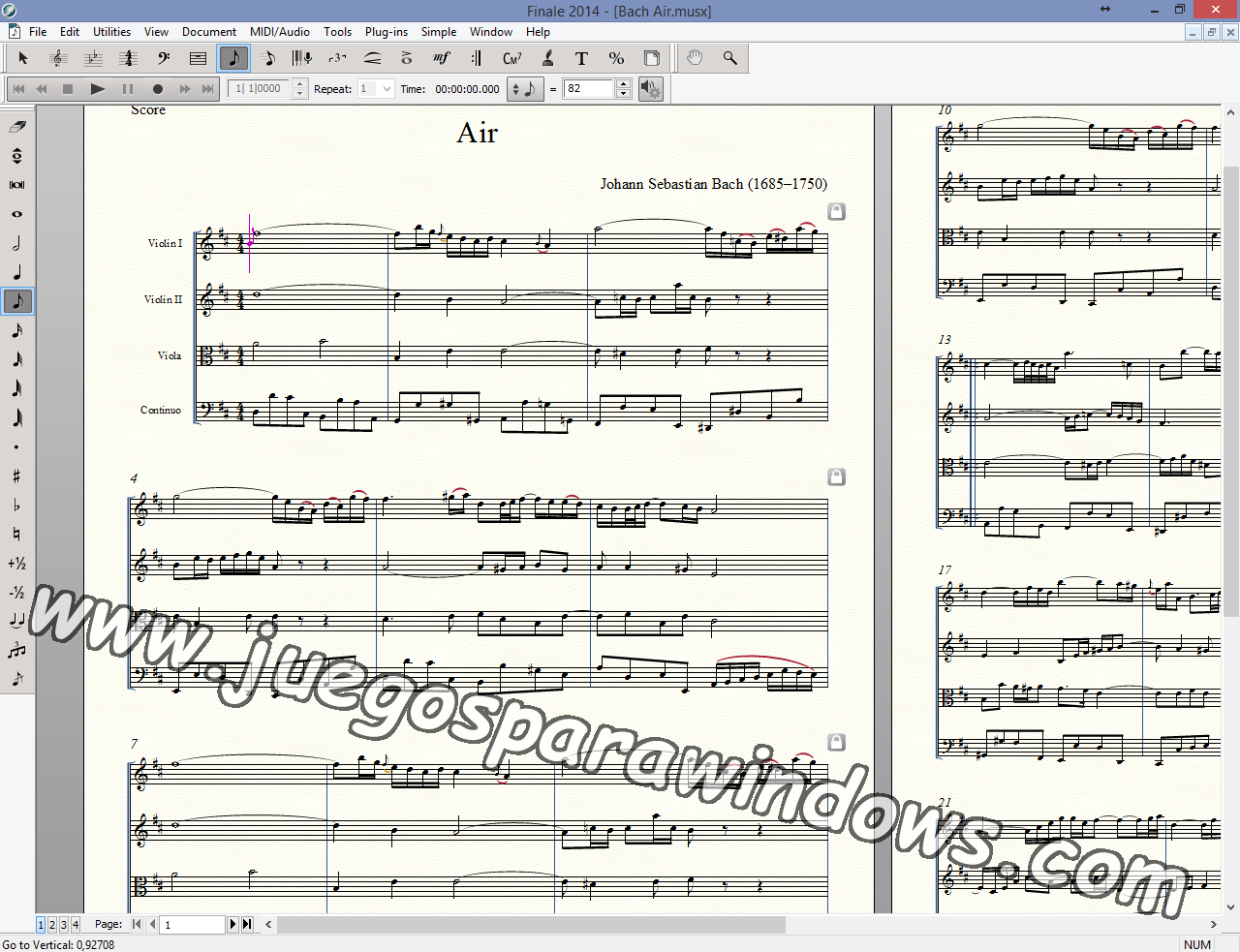The image size is (1240, 952).
Task: Choose the Repeat barline tool
Action: [477, 59]
